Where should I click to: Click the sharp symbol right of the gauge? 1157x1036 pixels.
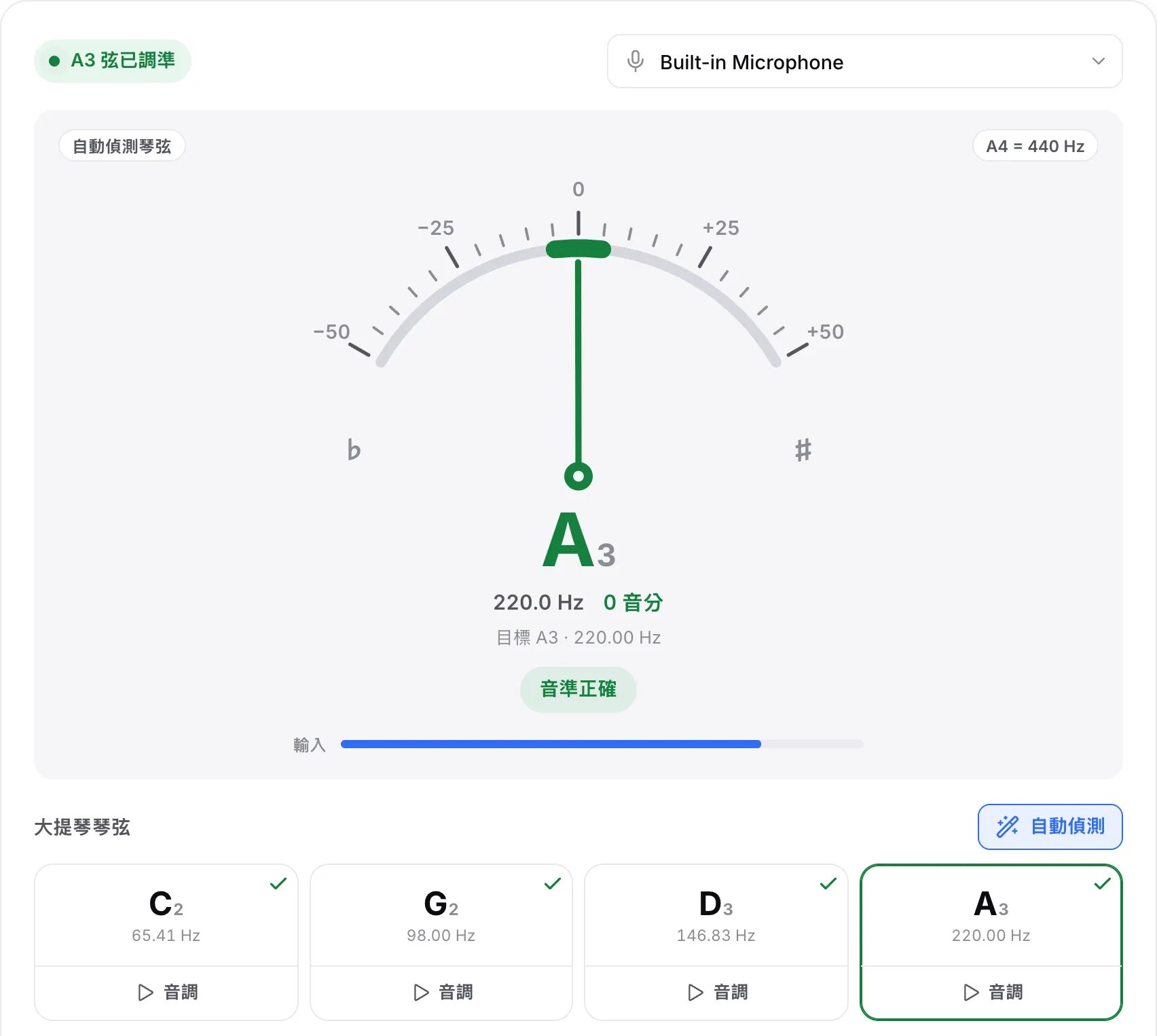[x=803, y=450]
